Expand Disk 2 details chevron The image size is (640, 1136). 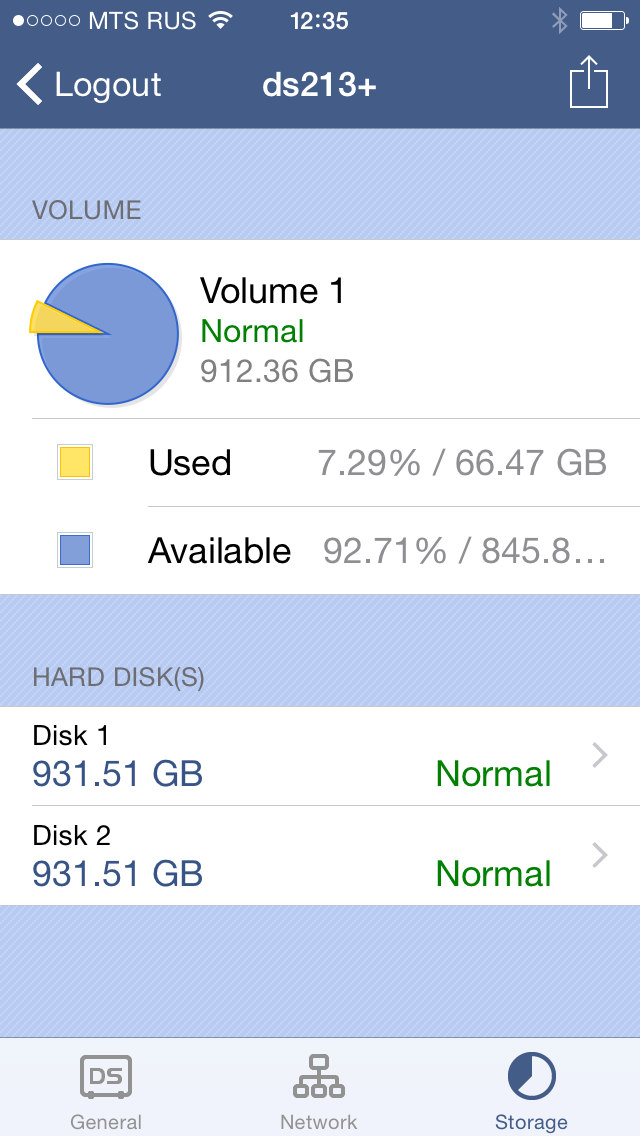(600, 855)
